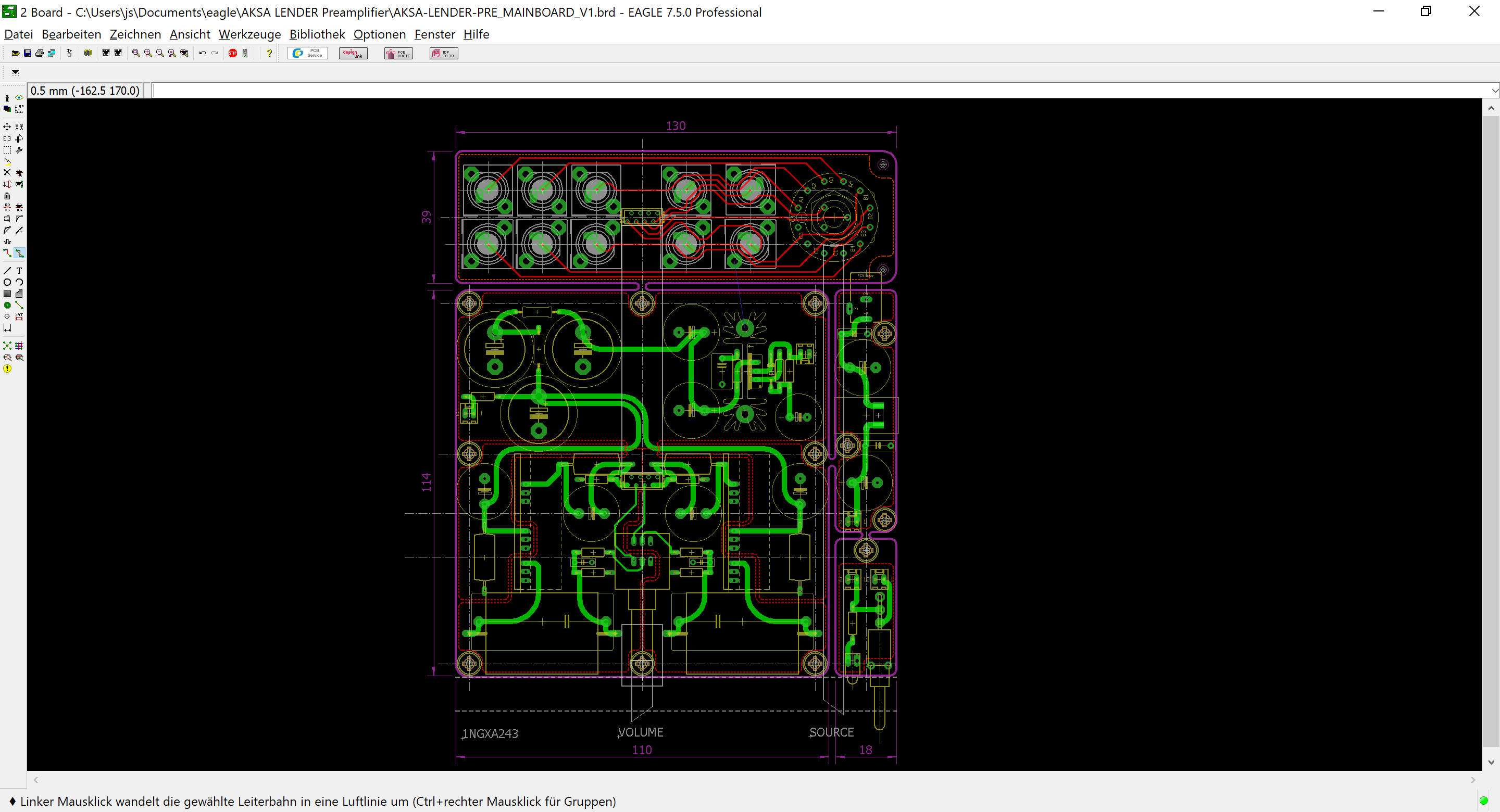The height and width of the screenshot is (812, 1500).
Task: Click the vertical scrollbar up arrow
Action: (x=1491, y=108)
